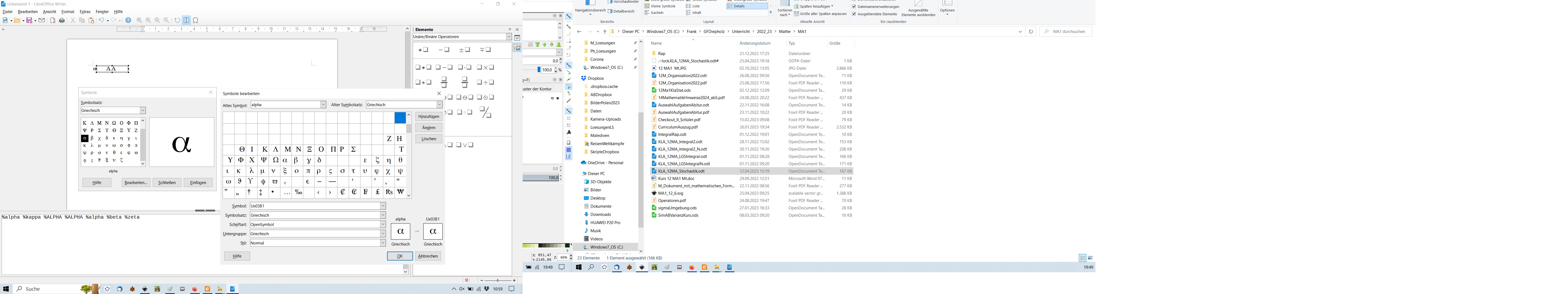This screenshot has width=1568, height=294.
Task: Open the Extras menu
Action: 85,11
